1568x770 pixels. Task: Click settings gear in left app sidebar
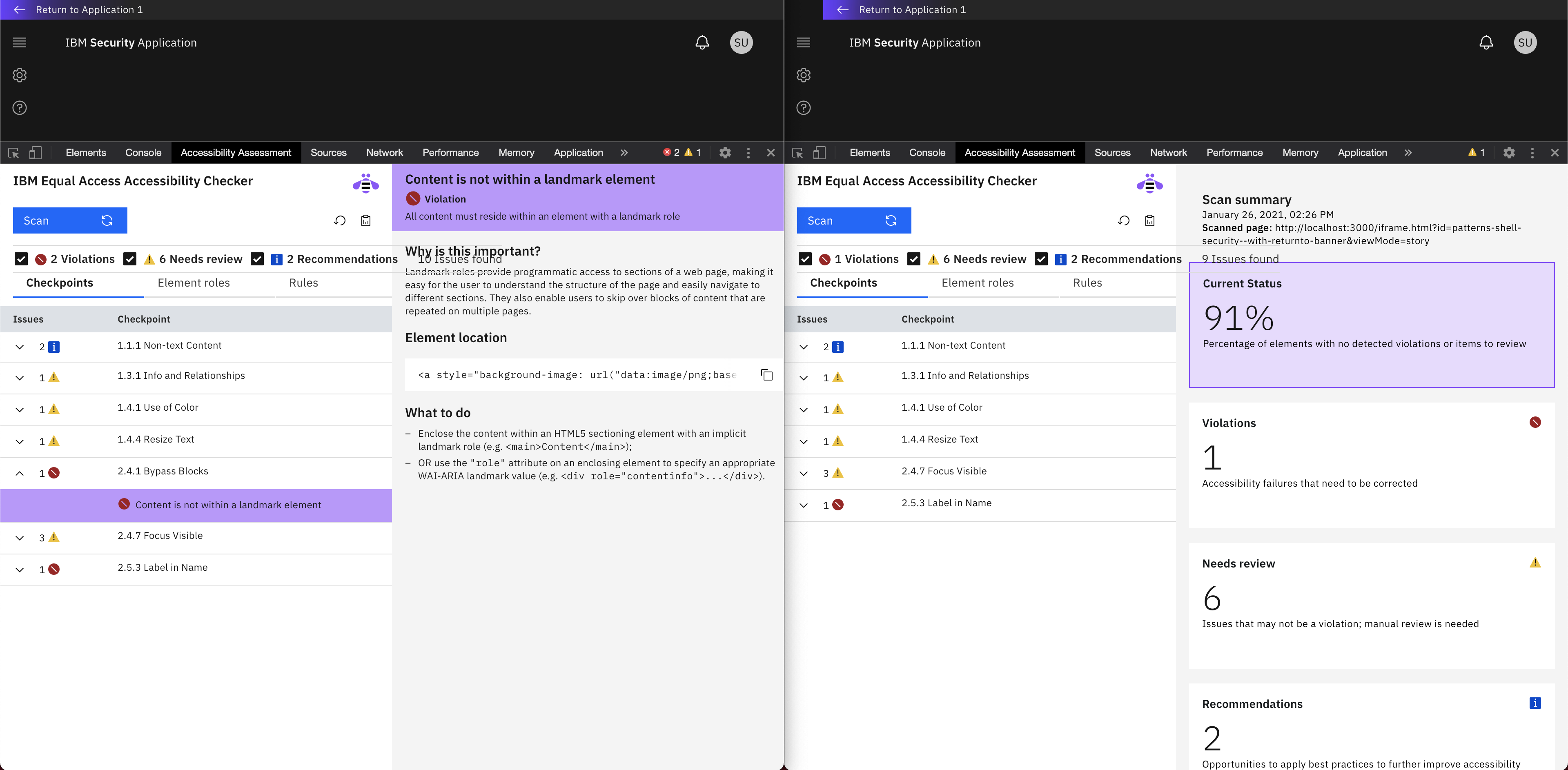tap(20, 76)
